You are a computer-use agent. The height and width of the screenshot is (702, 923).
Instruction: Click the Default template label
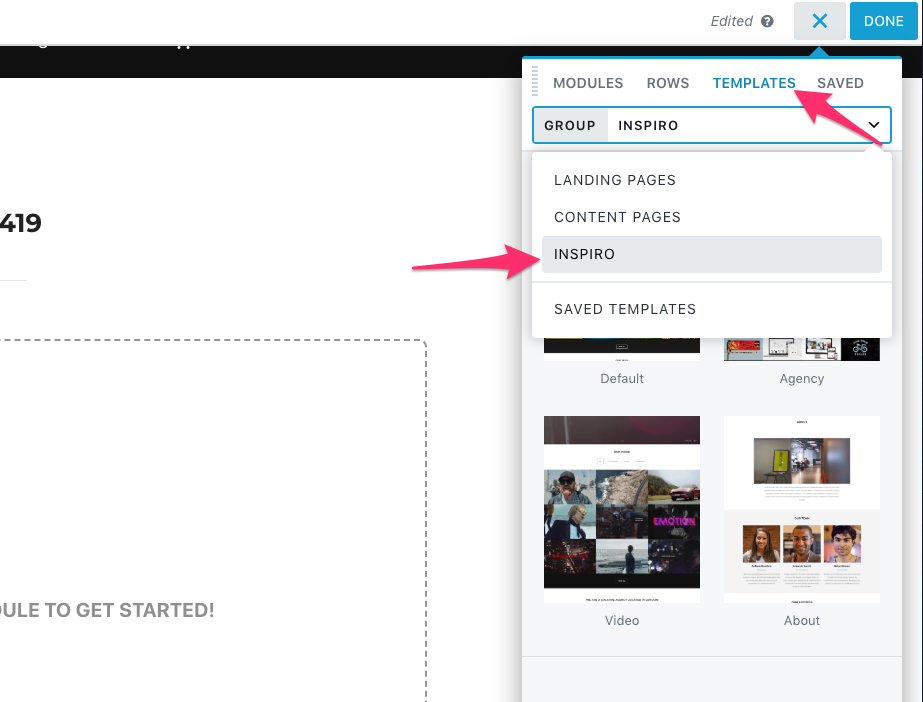tap(622, 378)
